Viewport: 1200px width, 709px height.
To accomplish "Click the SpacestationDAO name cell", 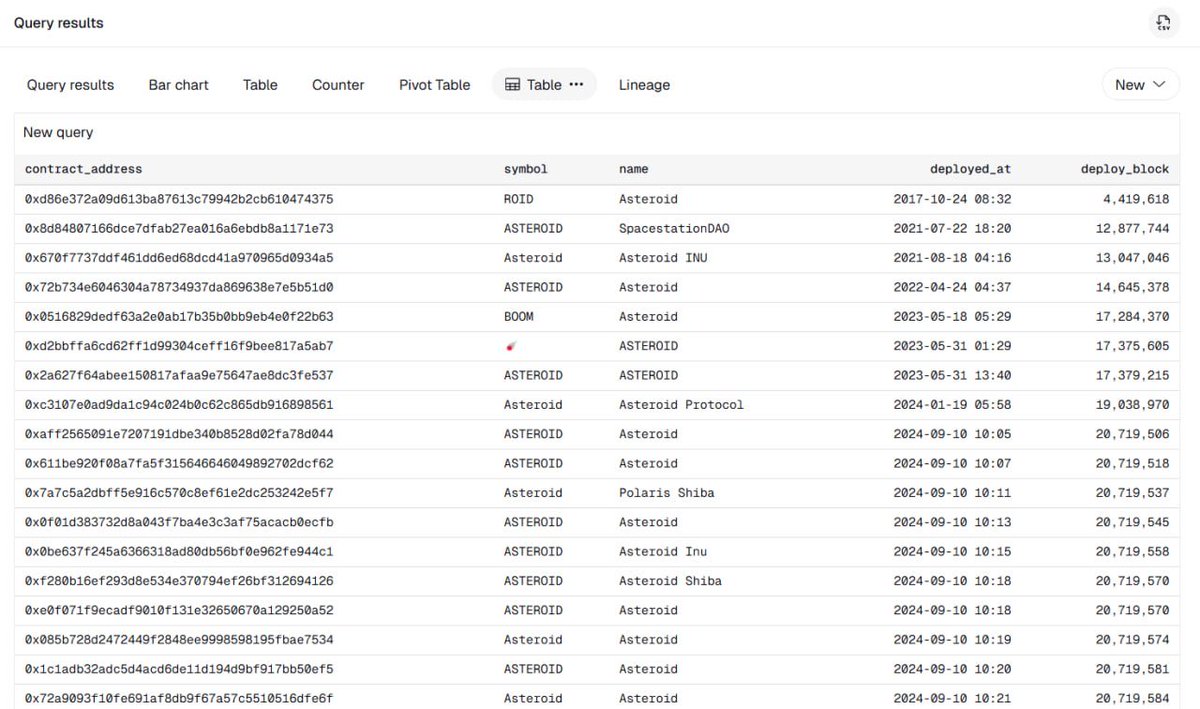I will [x=674, y=228].
